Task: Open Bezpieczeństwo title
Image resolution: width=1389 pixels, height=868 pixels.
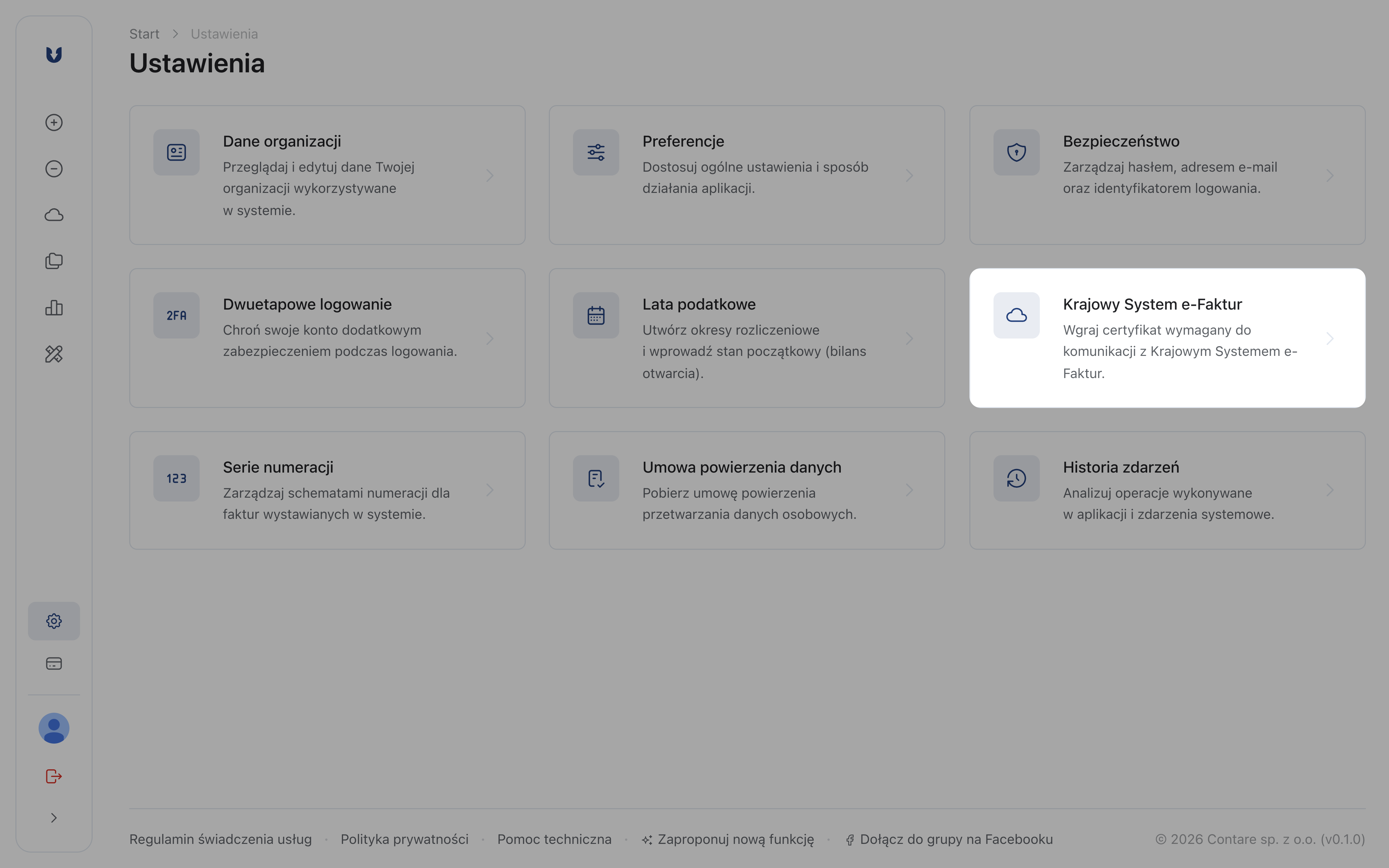Action: coord(1121,141)
